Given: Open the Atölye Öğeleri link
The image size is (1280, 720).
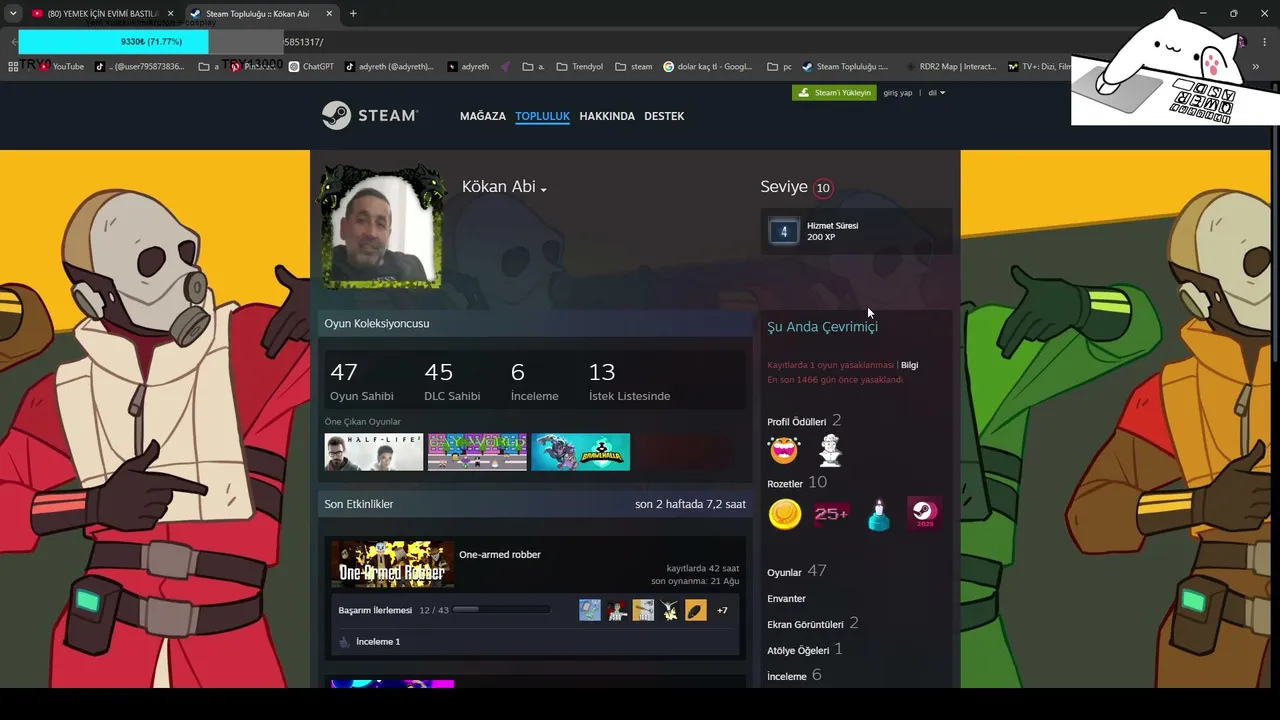Looking at the screenshot, I should click(798, 651).
